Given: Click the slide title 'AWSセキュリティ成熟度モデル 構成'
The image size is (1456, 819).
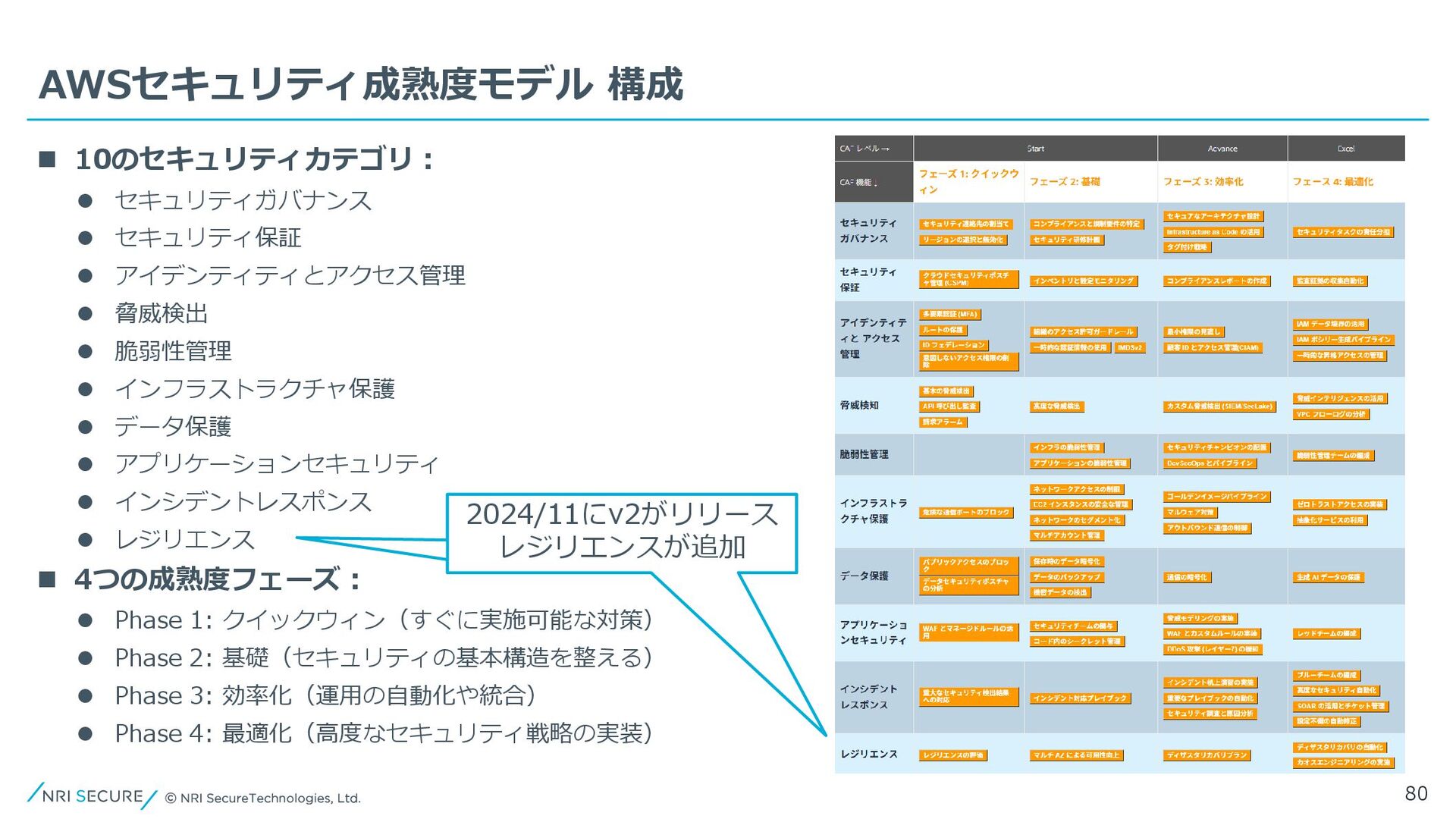Looking at the screenshot, I should (361, 83).
